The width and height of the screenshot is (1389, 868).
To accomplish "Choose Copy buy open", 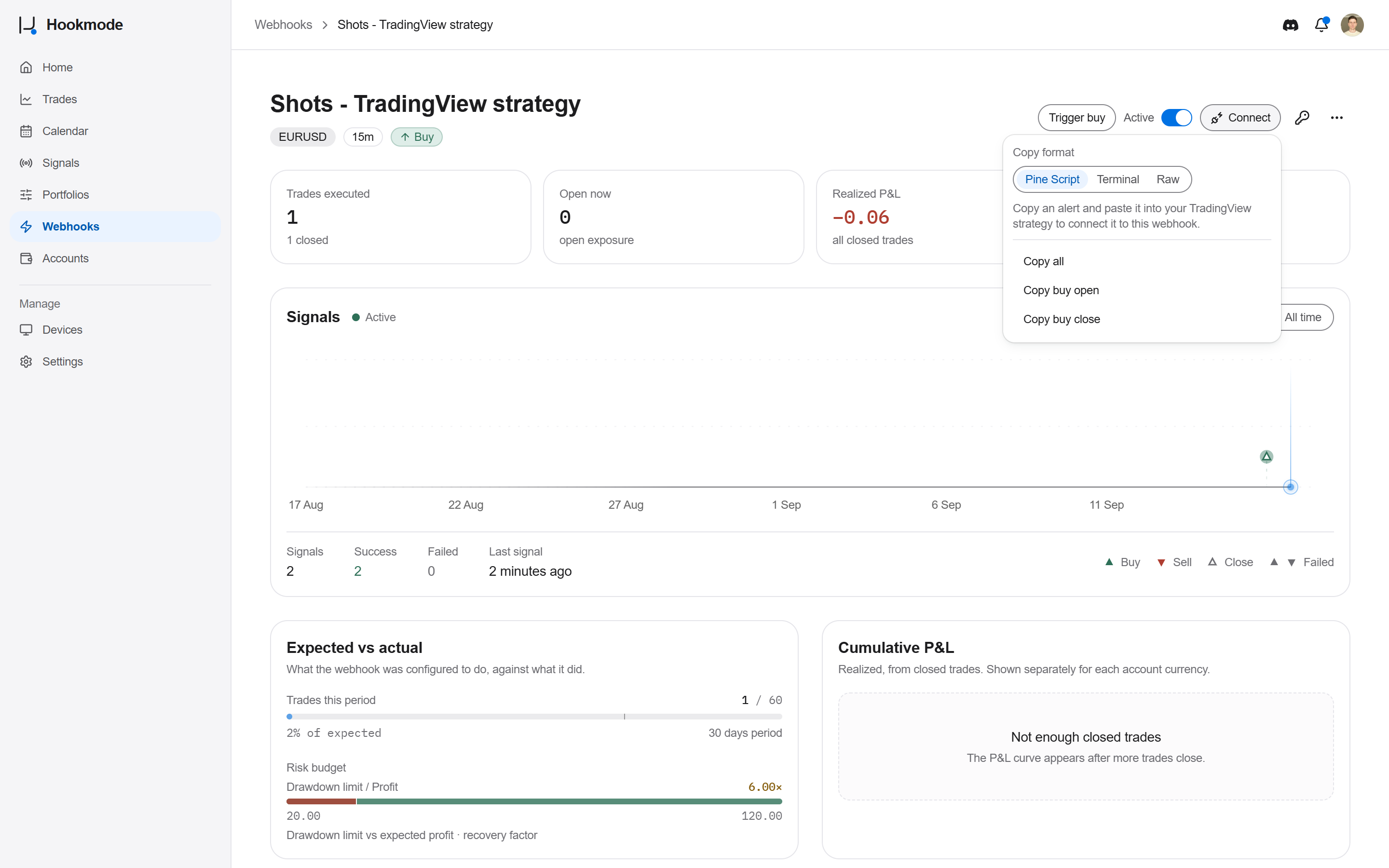I will pos(1141,290).
